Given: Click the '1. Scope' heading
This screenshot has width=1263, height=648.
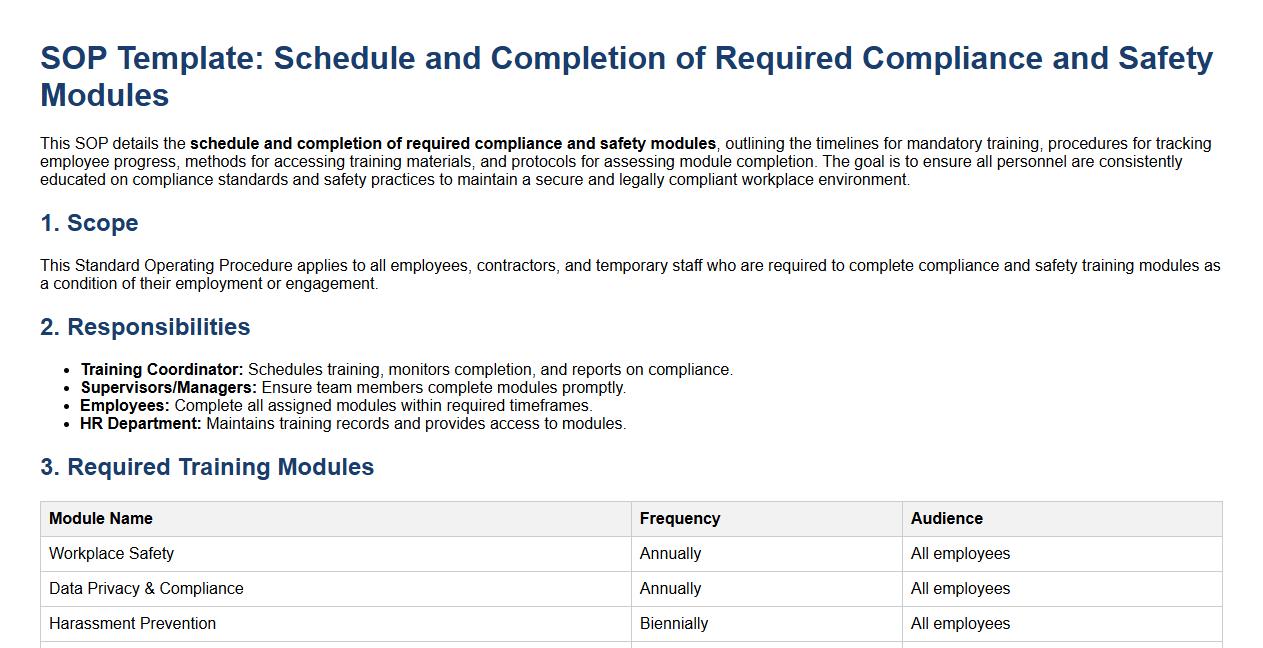Looking at the screenshot, I should [x=89, y=223].
